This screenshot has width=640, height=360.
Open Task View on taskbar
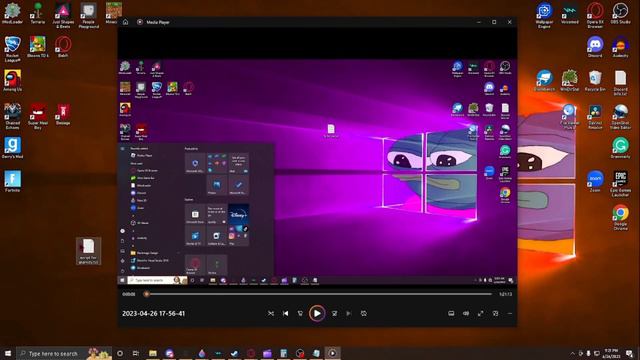136,353
